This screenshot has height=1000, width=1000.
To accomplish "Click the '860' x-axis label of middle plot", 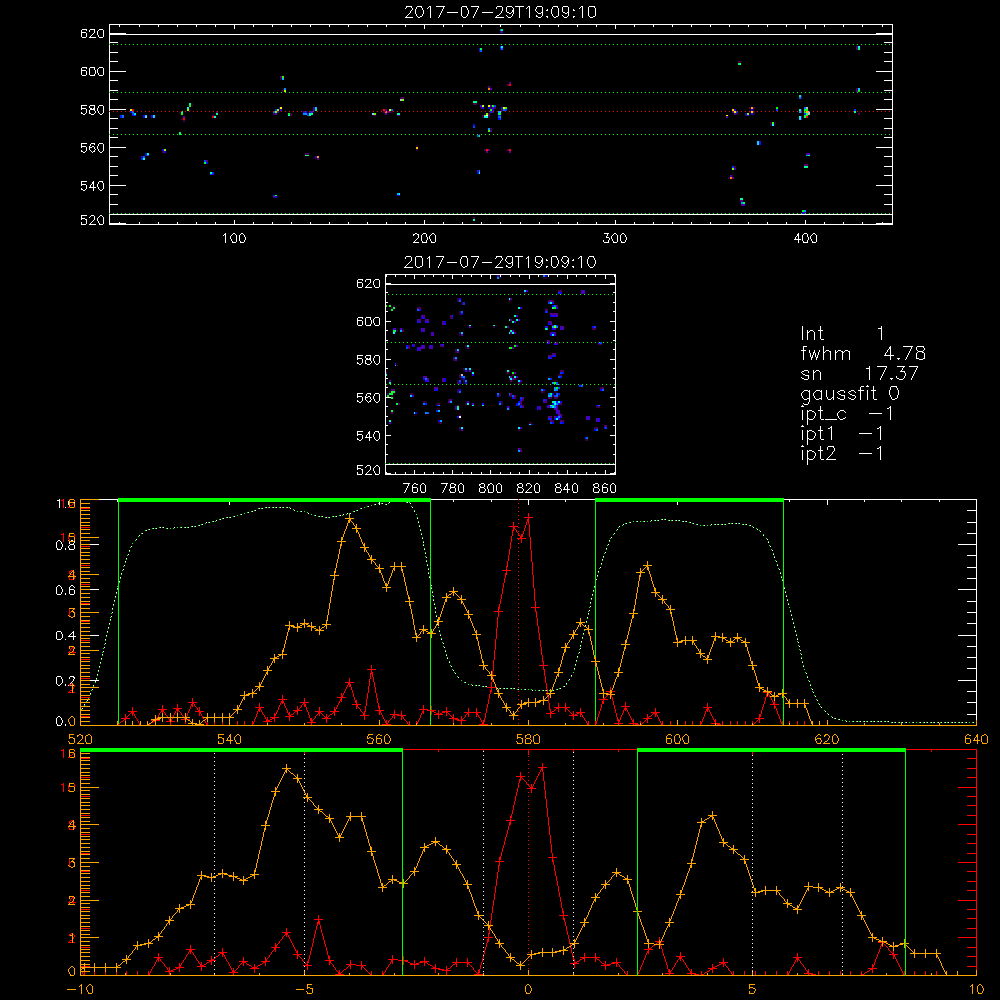I will coord(605,489).
